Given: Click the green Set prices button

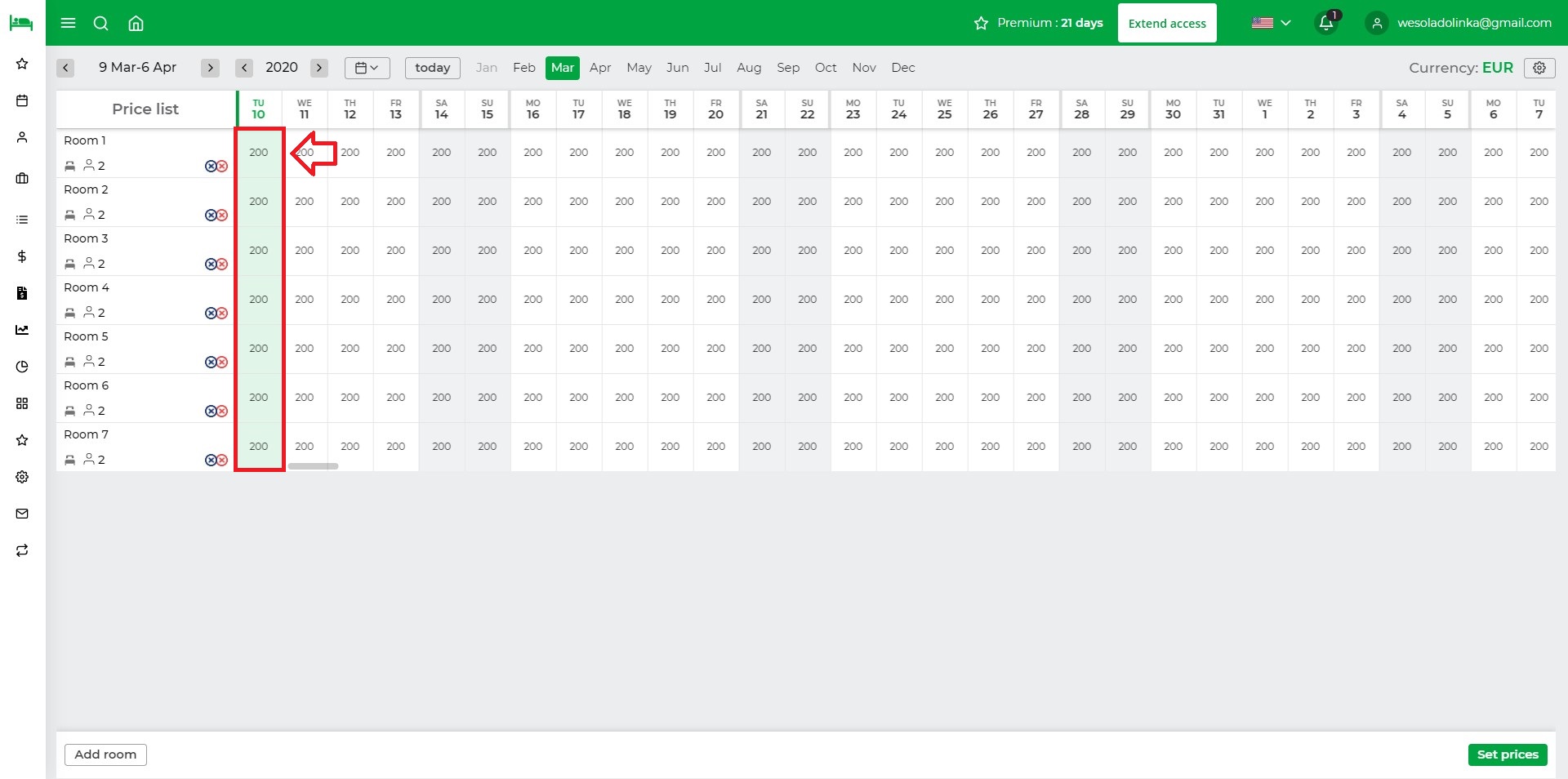Looking at the screenshot, I should tap(1508, 755).
